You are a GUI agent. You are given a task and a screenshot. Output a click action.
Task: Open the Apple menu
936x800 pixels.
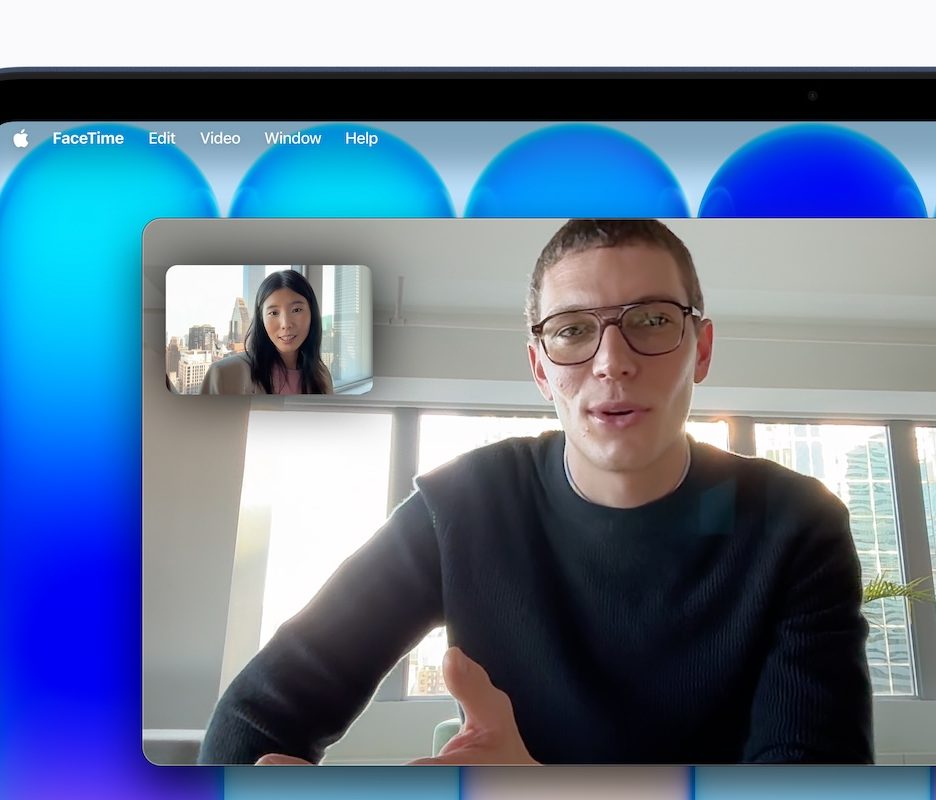point(21,139)
